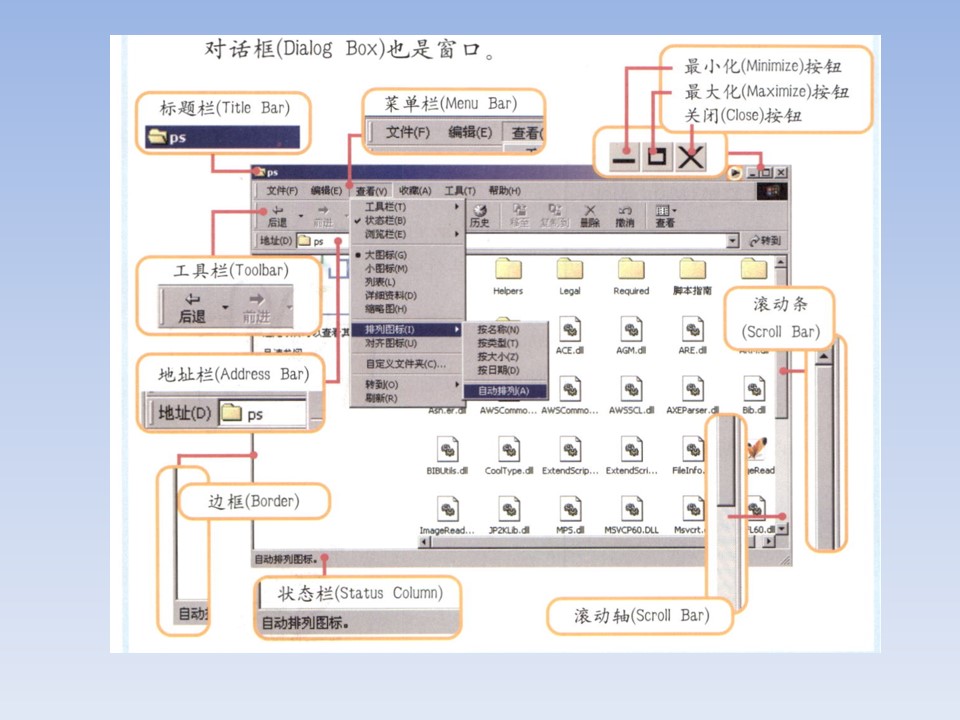
Task: Select the Required folder icon
Action: click(631, 269)
